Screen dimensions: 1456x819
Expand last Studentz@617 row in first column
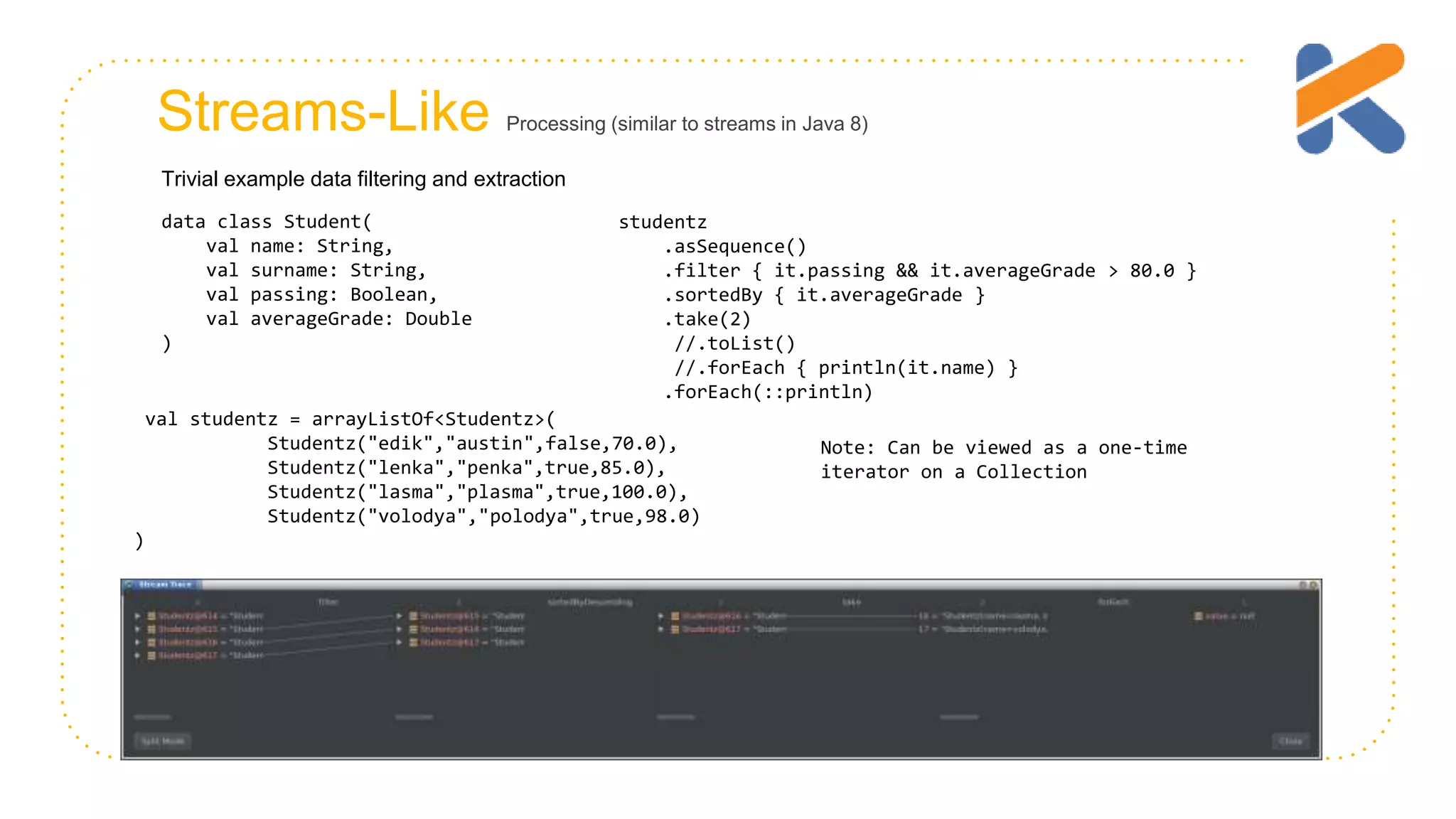(x=137, y=655)
